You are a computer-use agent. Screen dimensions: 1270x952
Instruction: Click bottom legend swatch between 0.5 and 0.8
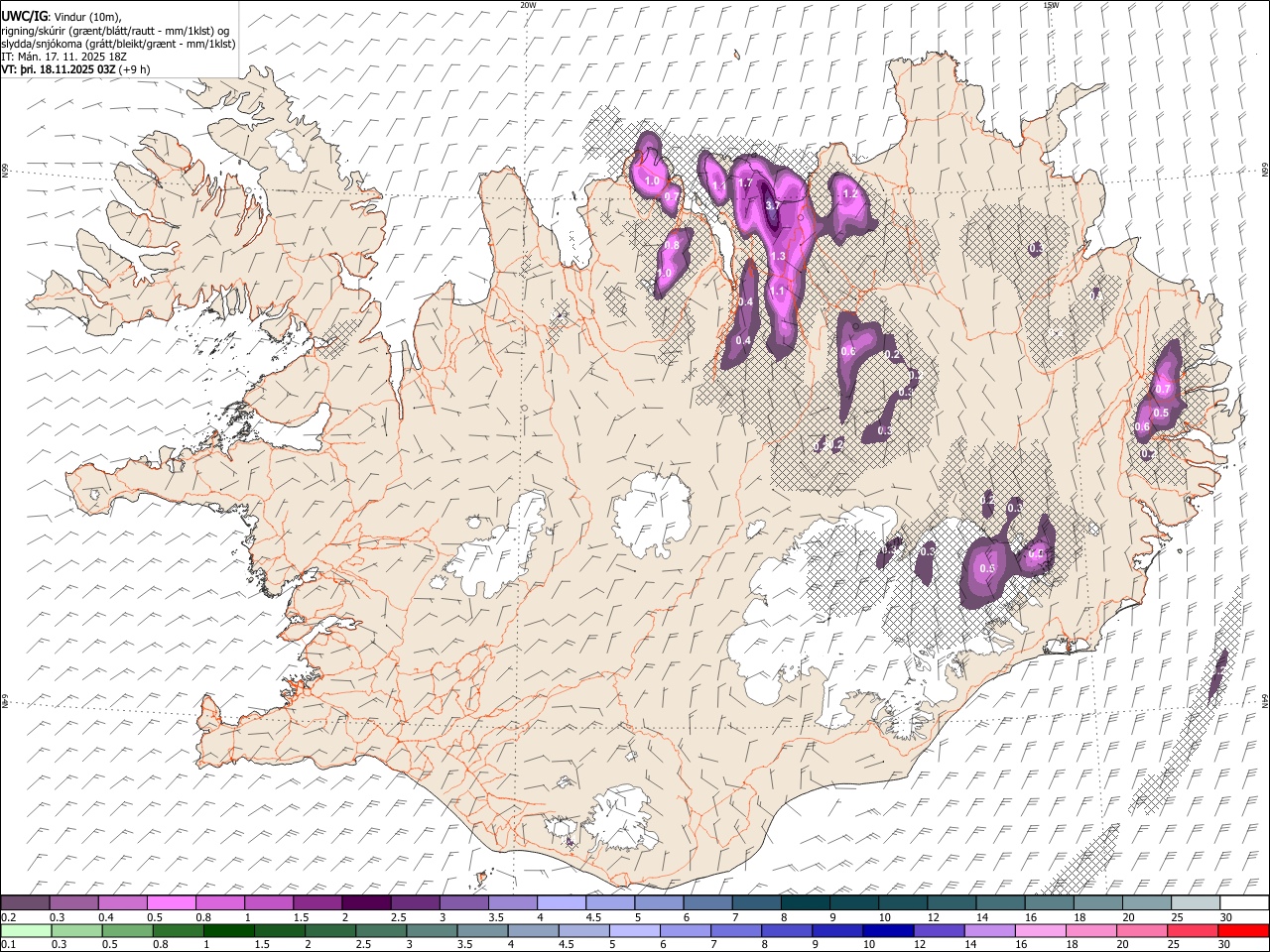click(128, 930)
